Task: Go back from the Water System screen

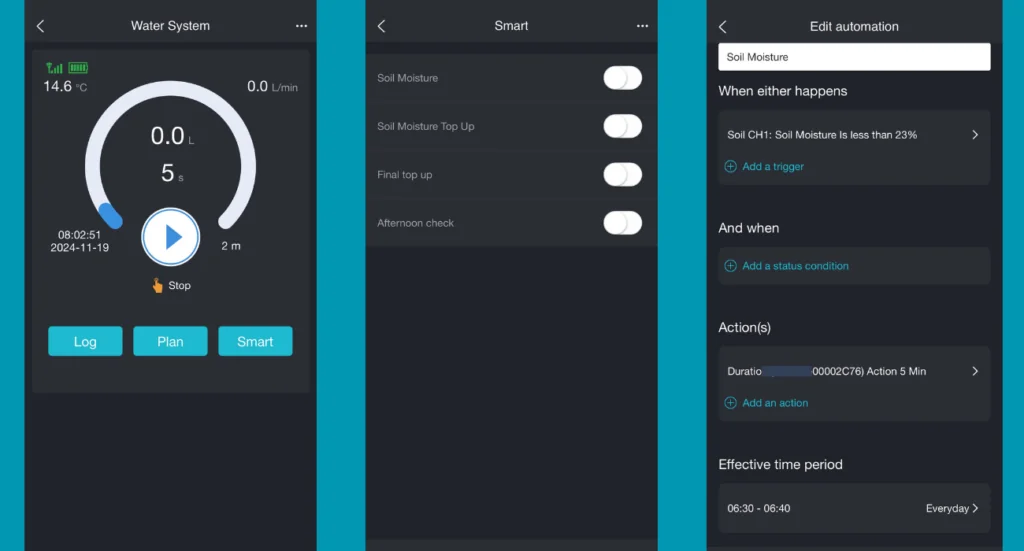Action: 40,26
